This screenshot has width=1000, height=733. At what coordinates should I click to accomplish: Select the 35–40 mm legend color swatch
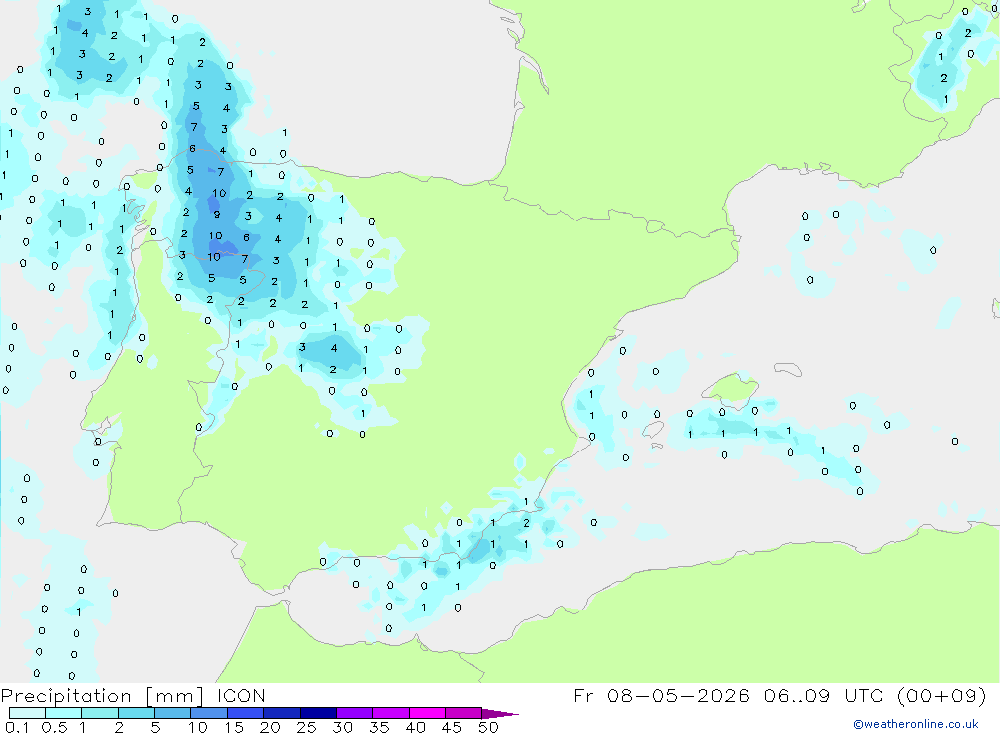click(391, 713)
